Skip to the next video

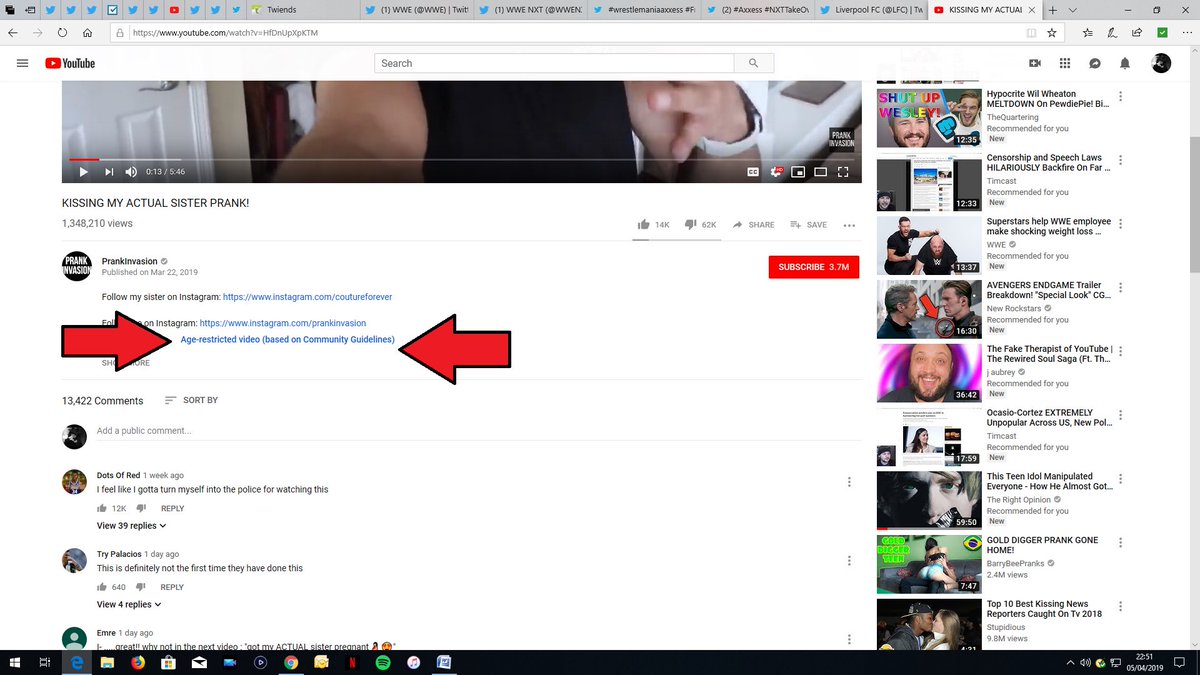(x=109, y=172)
